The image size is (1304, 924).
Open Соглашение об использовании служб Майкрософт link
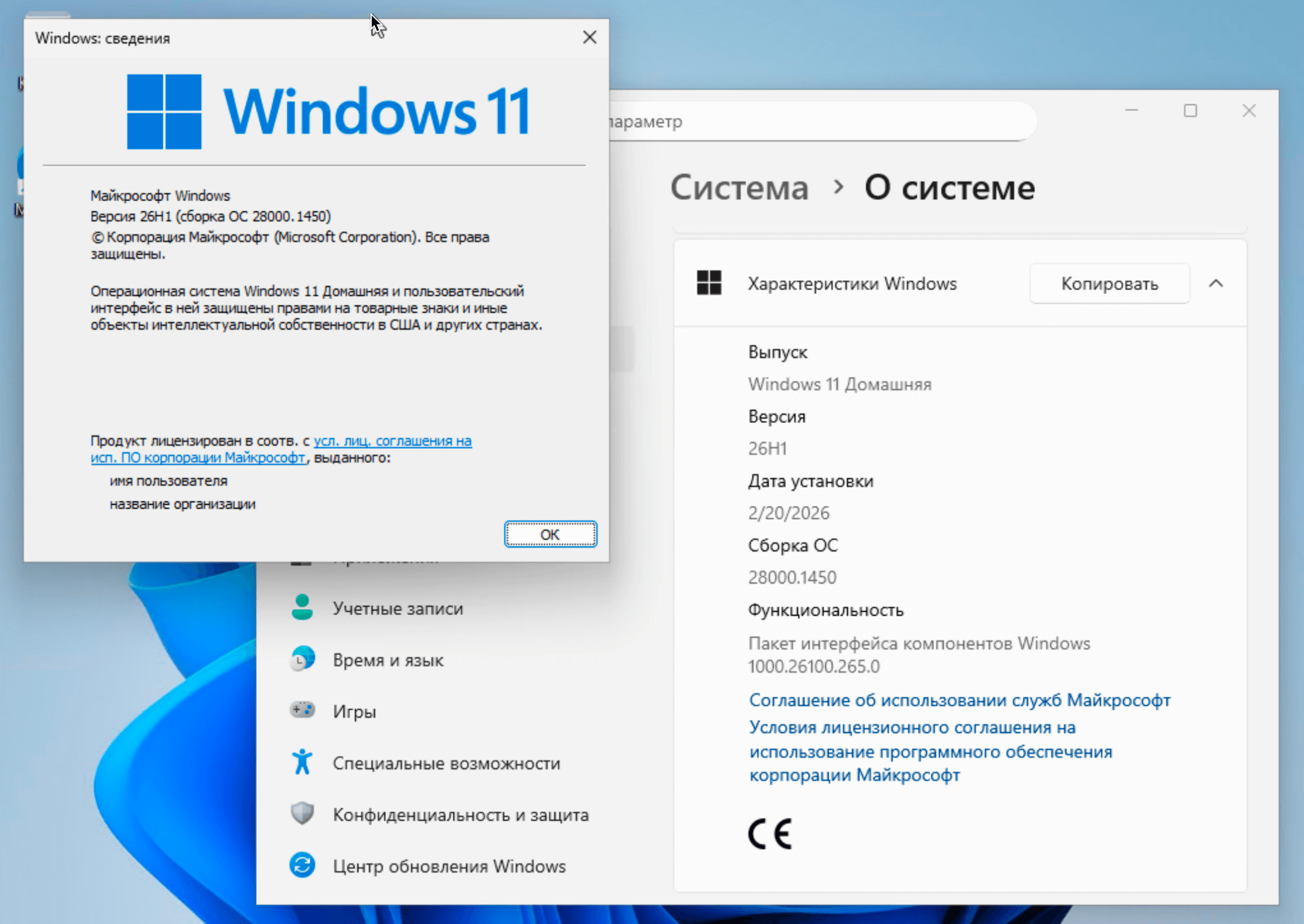coord(959,700)
